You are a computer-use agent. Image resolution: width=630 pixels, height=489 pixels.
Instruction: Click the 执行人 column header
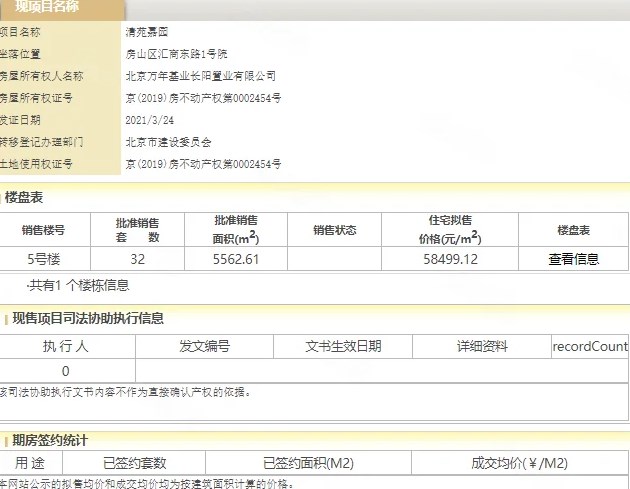click(x=66, y=347)
